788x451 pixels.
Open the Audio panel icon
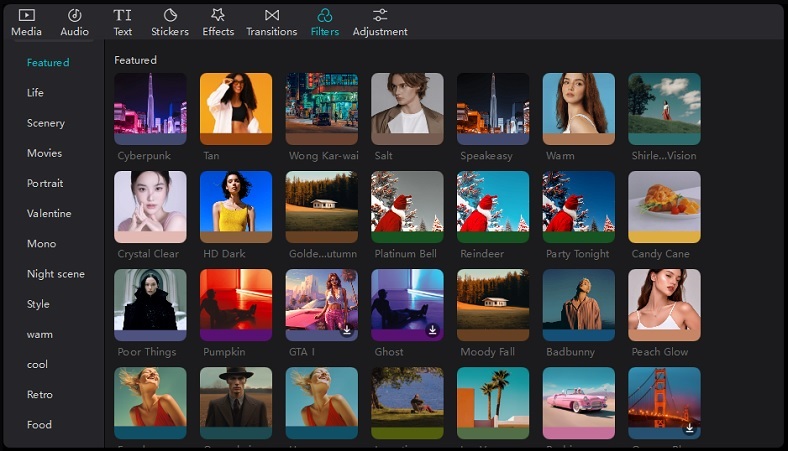[74, 15]
